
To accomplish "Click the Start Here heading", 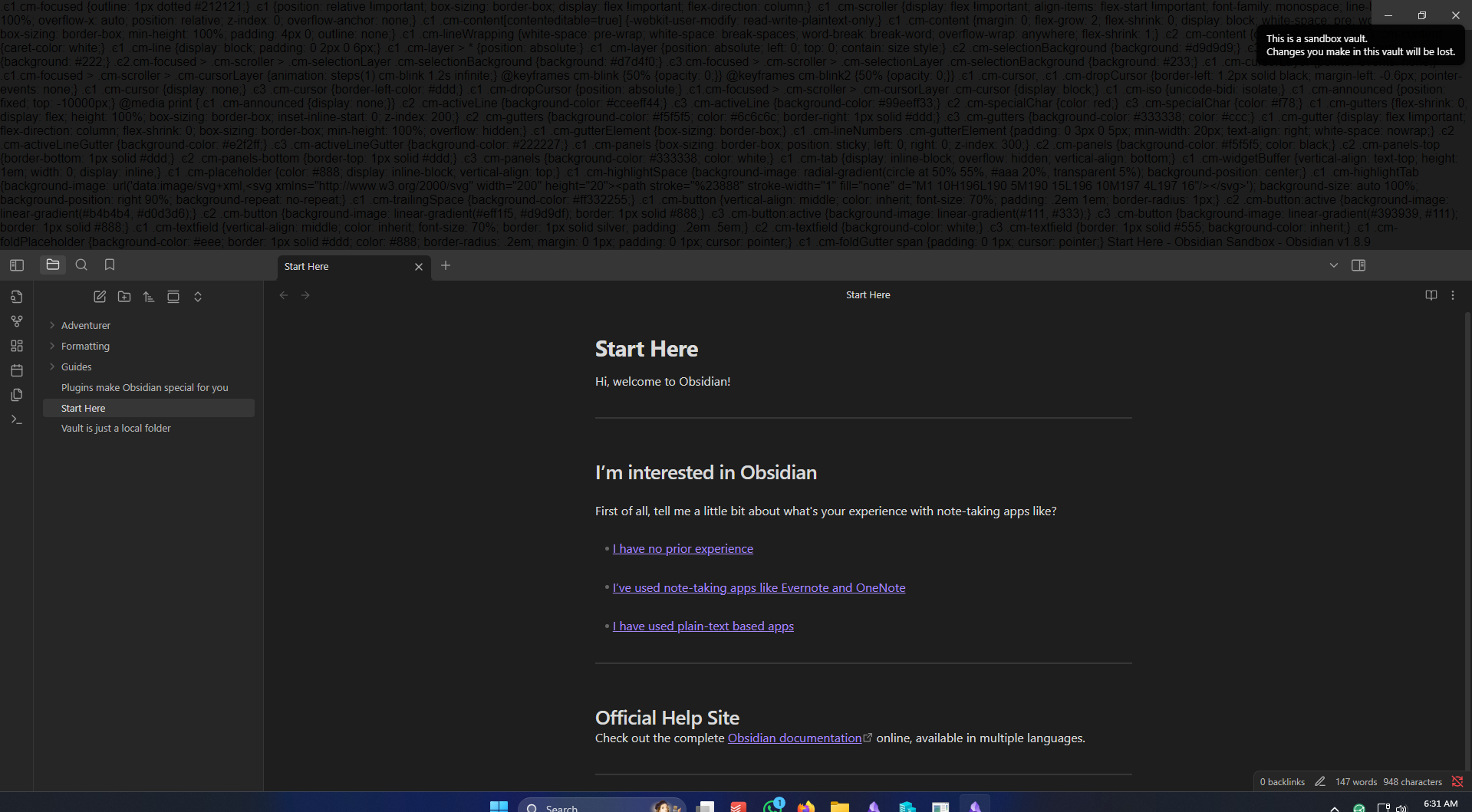I will click(x=647, y=349).
